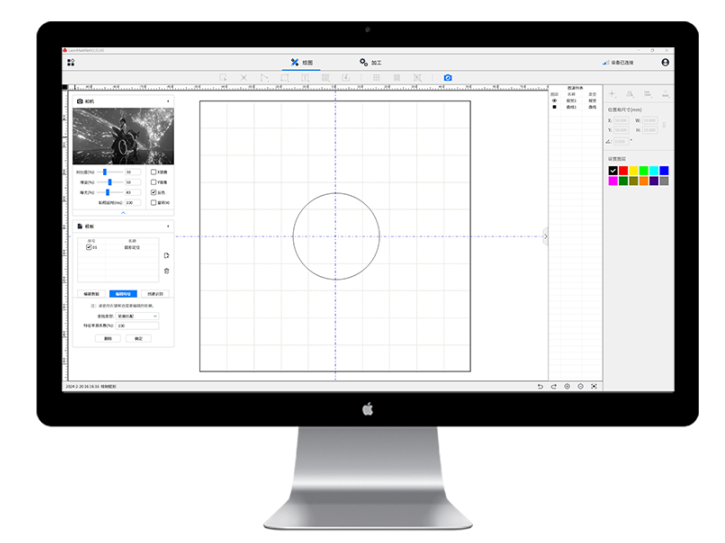This screenshot has height=543, width=725.
Task: Collapse right panels using canvas edge arrow
Action: (x=546, y=236)
